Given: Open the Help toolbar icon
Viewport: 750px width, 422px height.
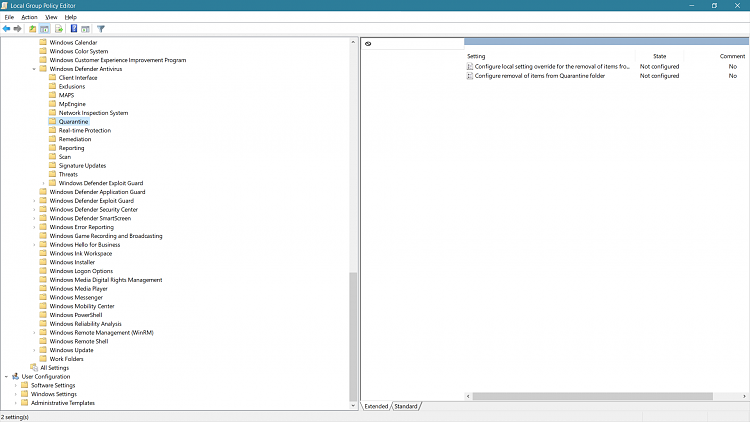Looking at the screenshot, I should pos(74,29).
